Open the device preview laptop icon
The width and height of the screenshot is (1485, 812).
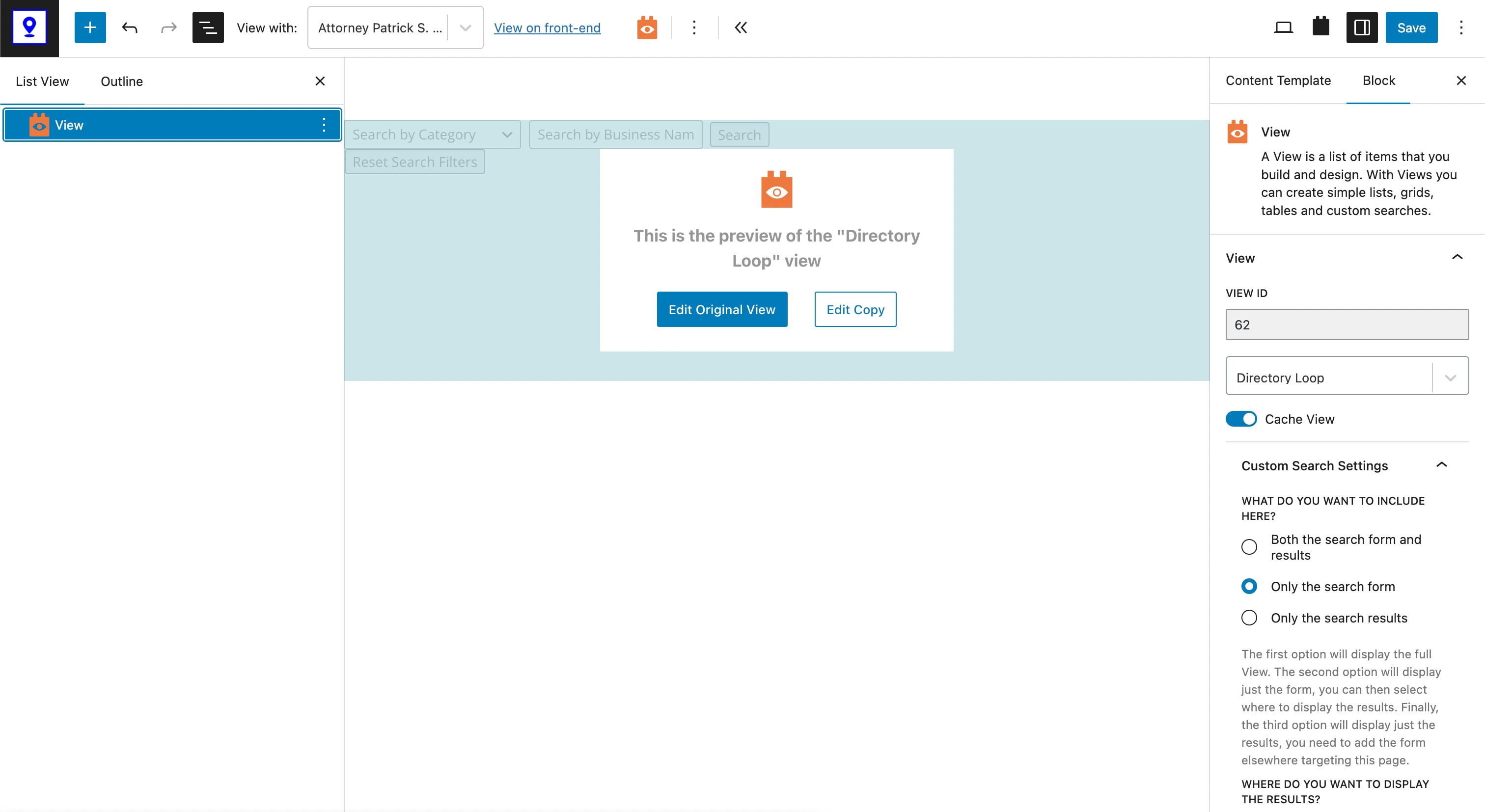[1283, 27]
